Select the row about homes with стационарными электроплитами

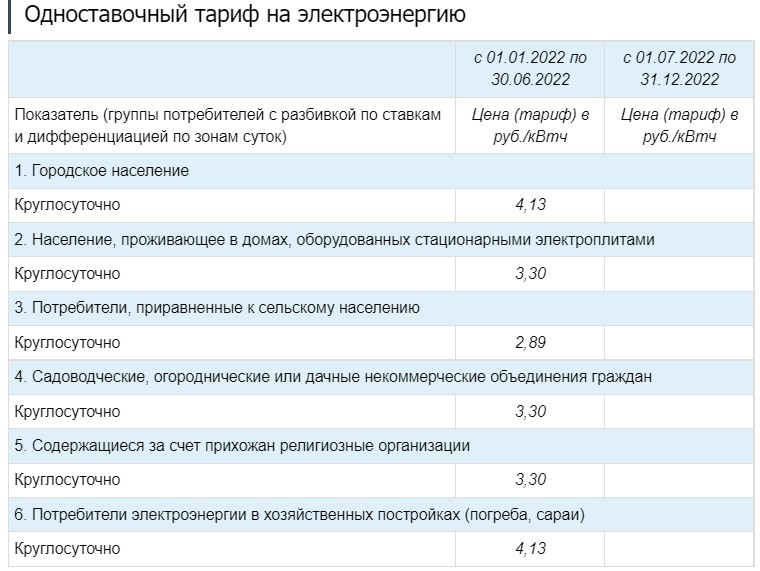[x=335, y=240]
